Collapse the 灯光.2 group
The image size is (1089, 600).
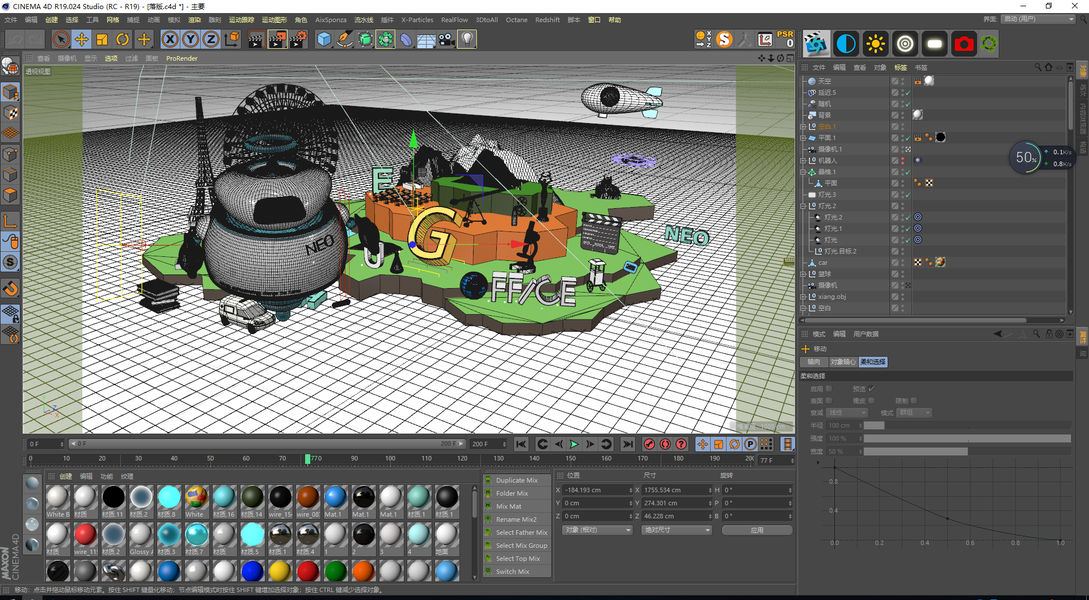tap(803, 206)
